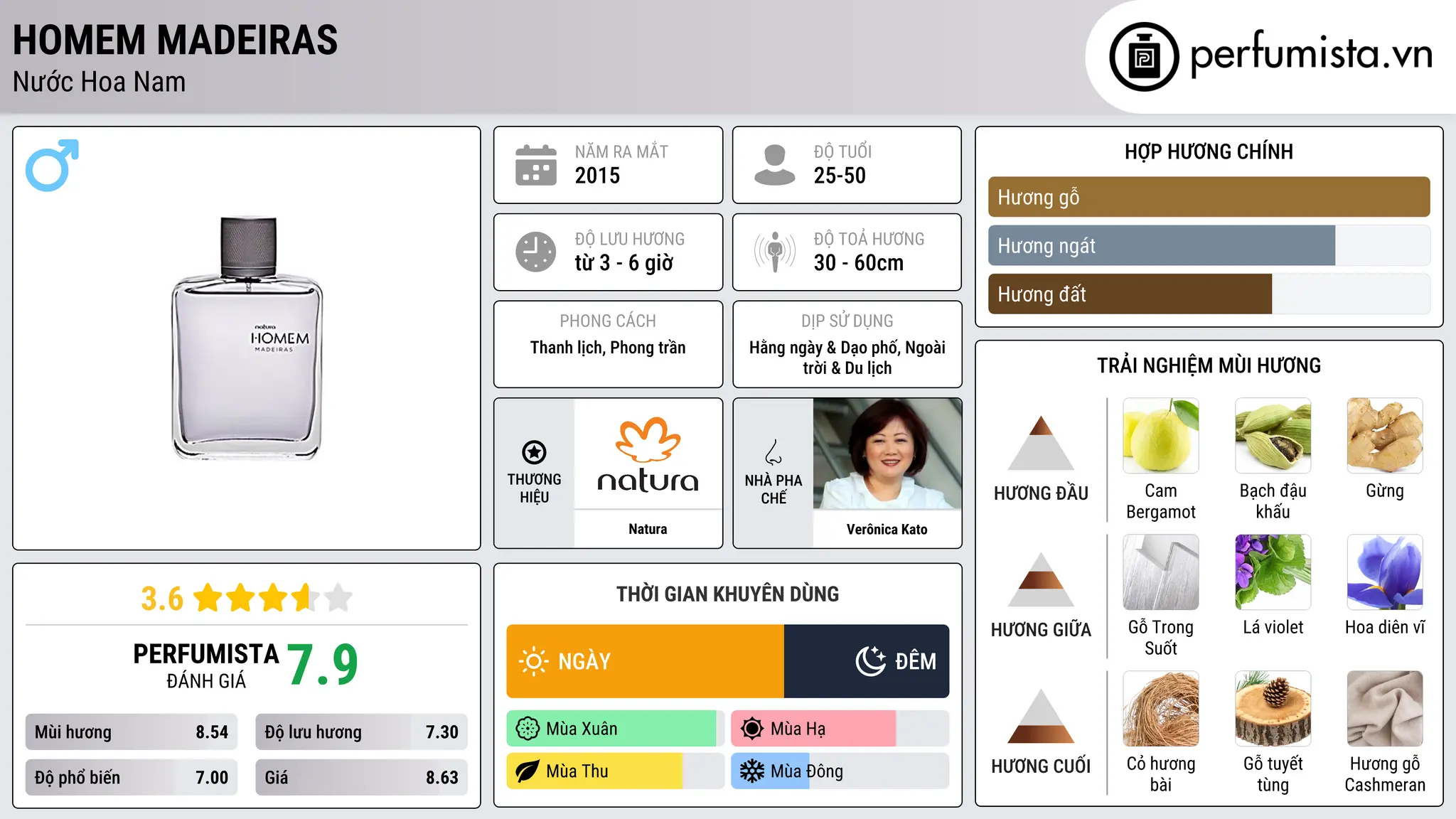Click the snowflake icon for Mùa Đông
The image size is (1456, 819).
point(752,771)
